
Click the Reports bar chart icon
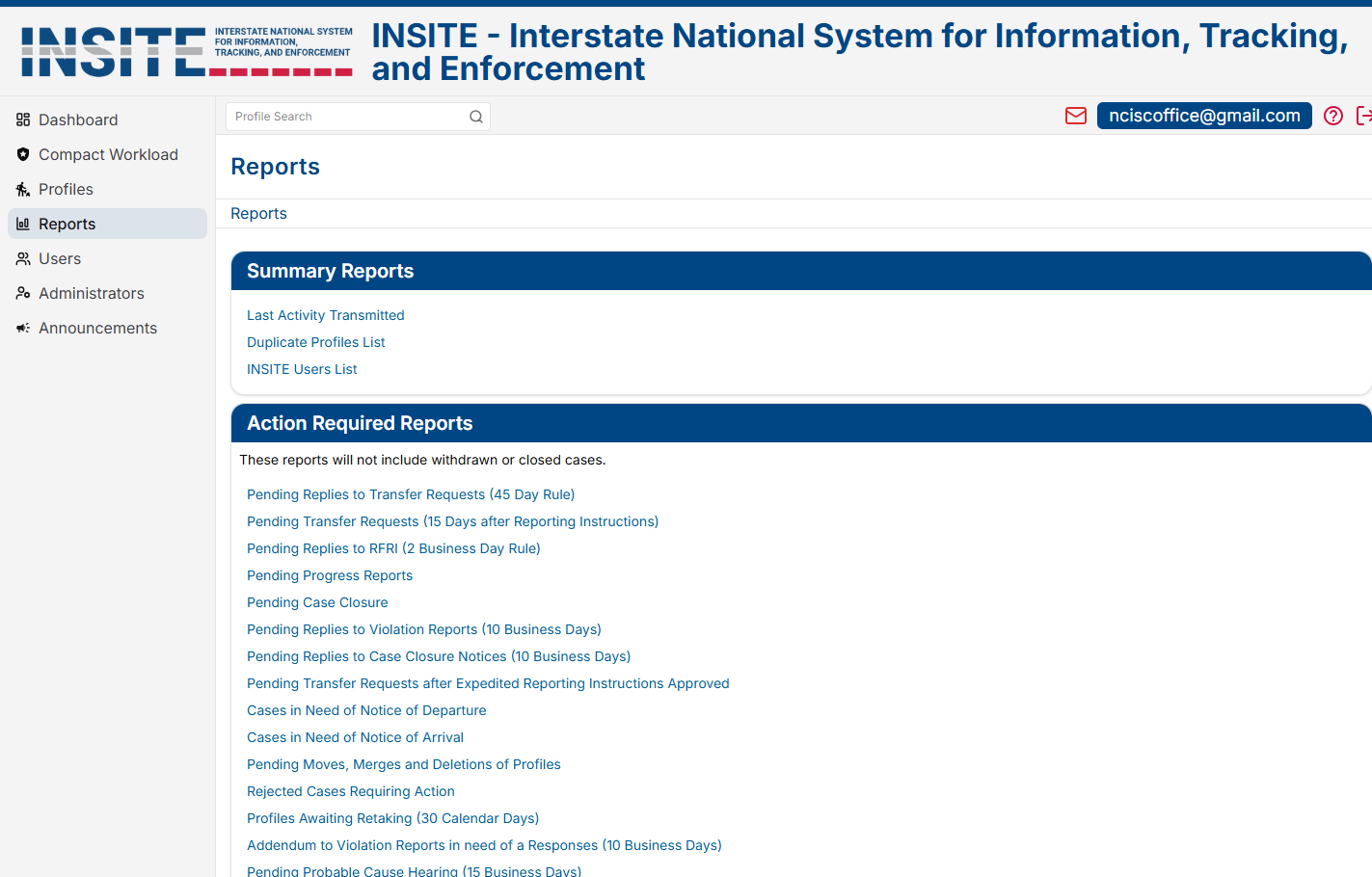(x=23, y=224)
